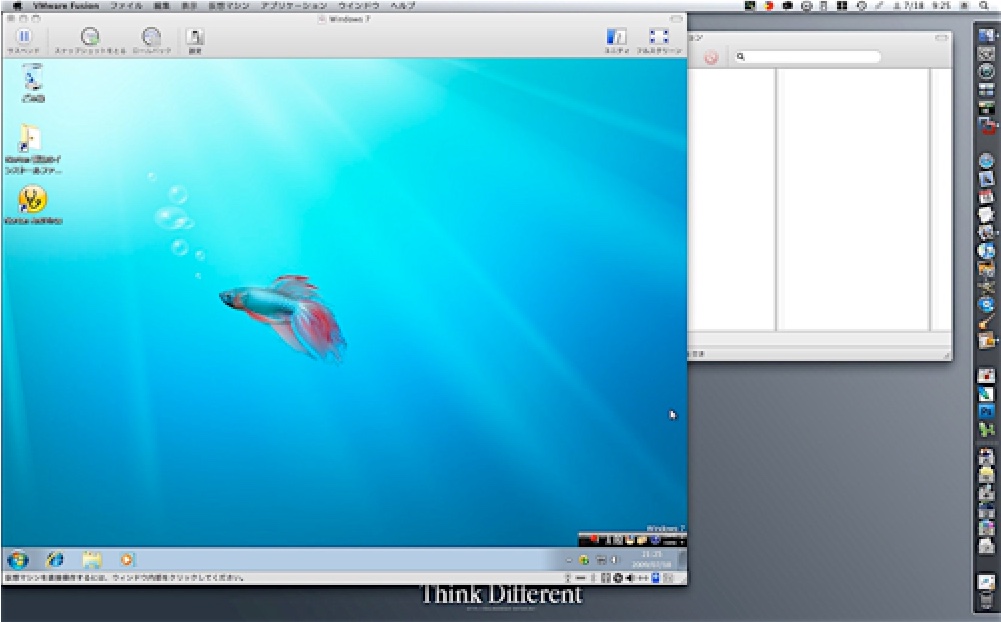Switch to Unity view in VMware toolbar
This screenshot has height=622, width=1001.
pos(617,36)
